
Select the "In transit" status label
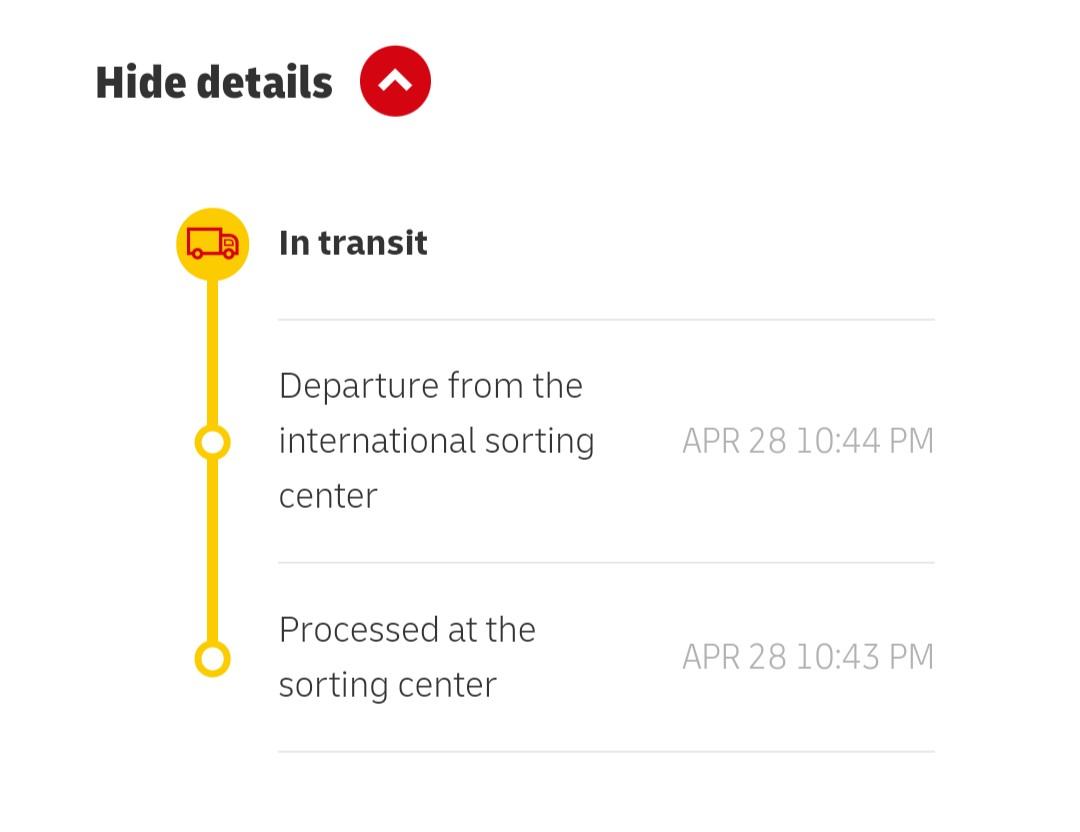pos(353,243)
